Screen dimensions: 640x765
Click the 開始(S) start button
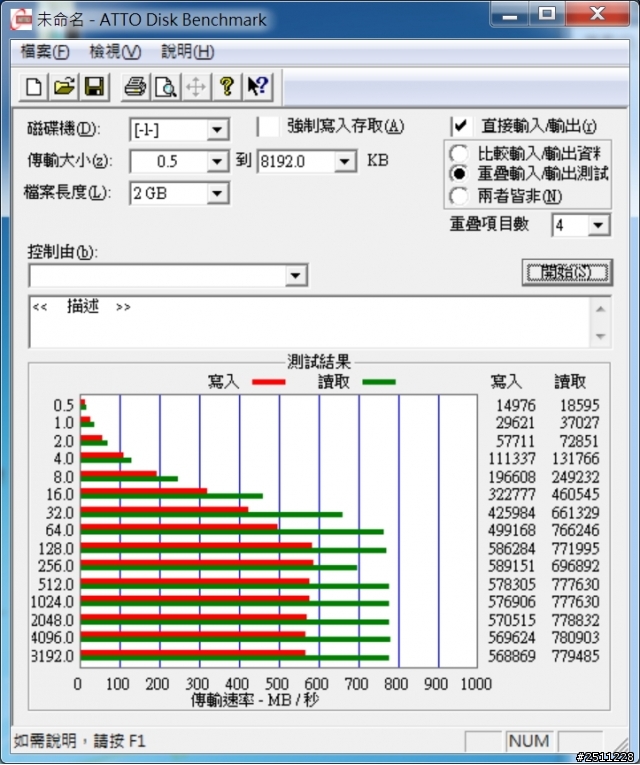567,272
